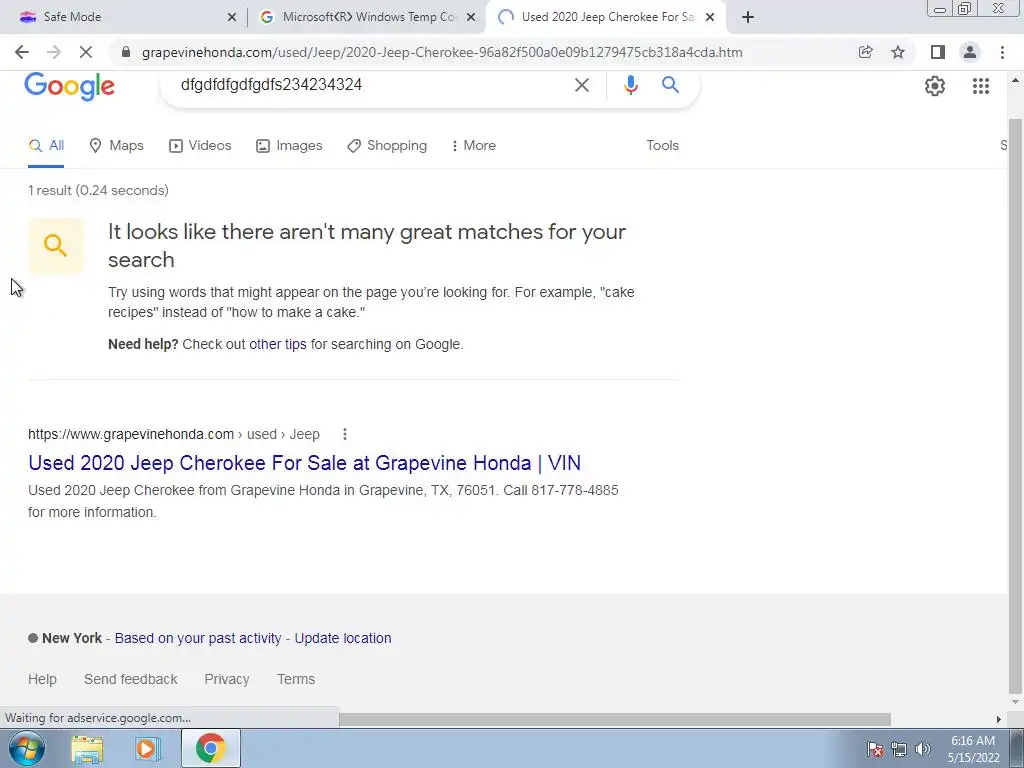Viewport: 1024px width, 768px height.
Task: Open Used 2020 Jeep Cherokee result
Action: (x=304, y=463)
